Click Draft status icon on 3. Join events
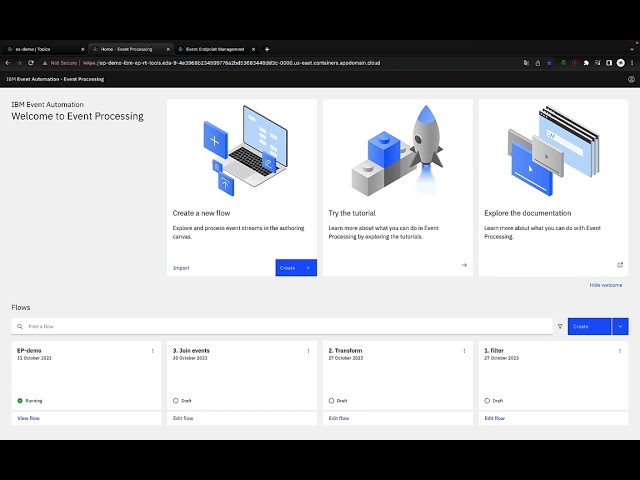This screenshot has width=640, height=480. (176, 401)
